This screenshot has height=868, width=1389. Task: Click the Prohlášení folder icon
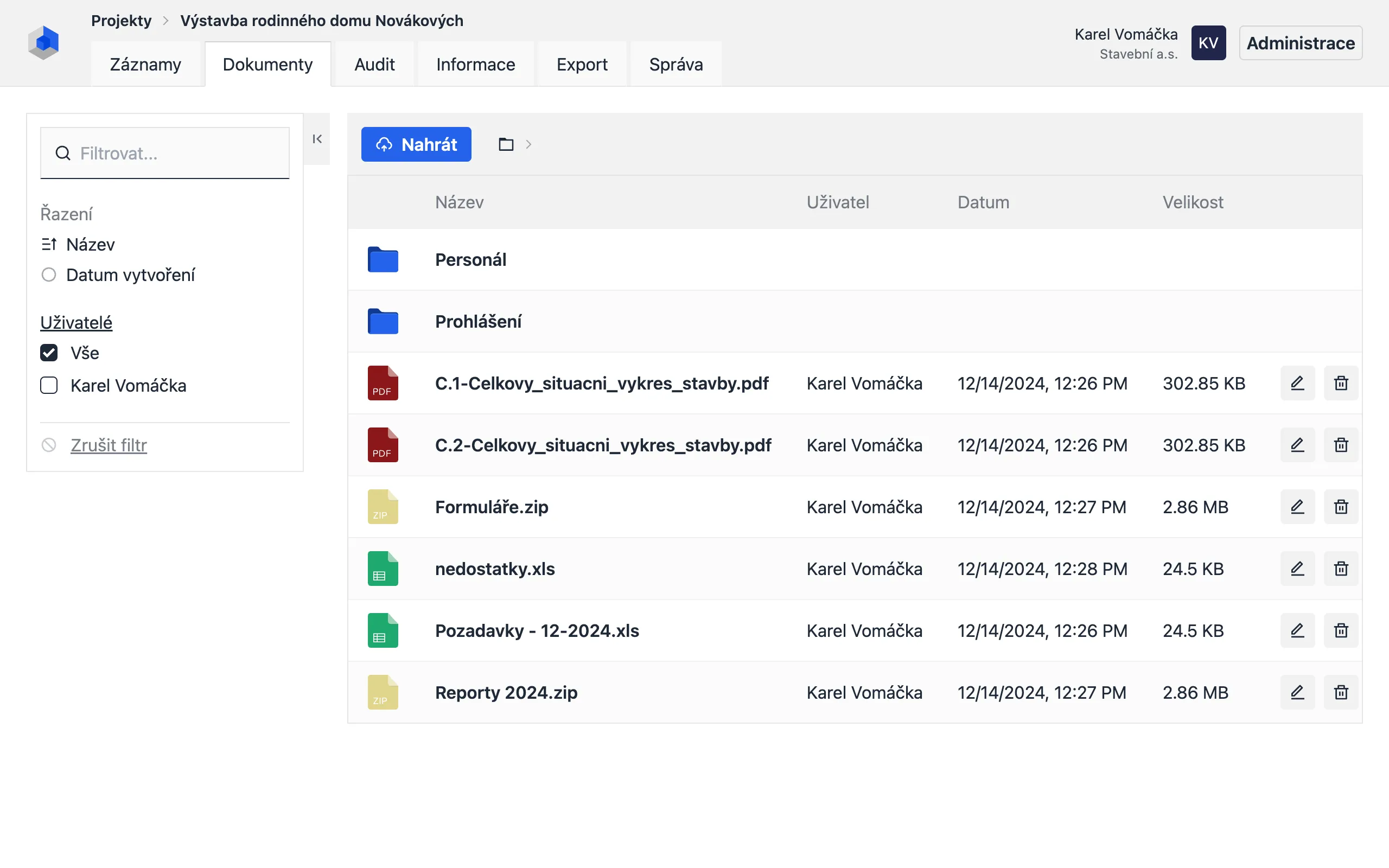(x=383, y=322)
